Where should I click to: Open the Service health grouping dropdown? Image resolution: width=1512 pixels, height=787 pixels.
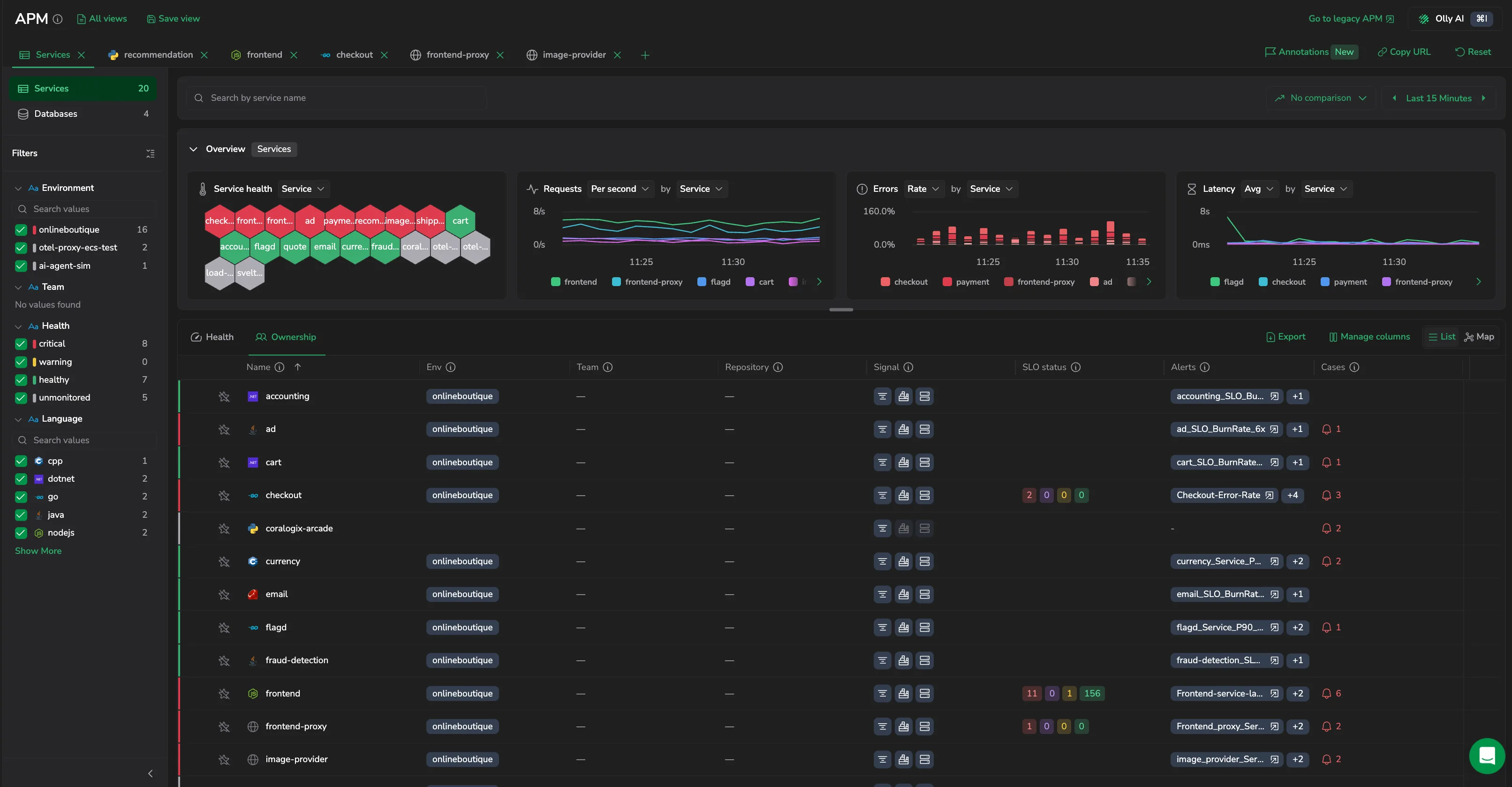tap(303, 189)
